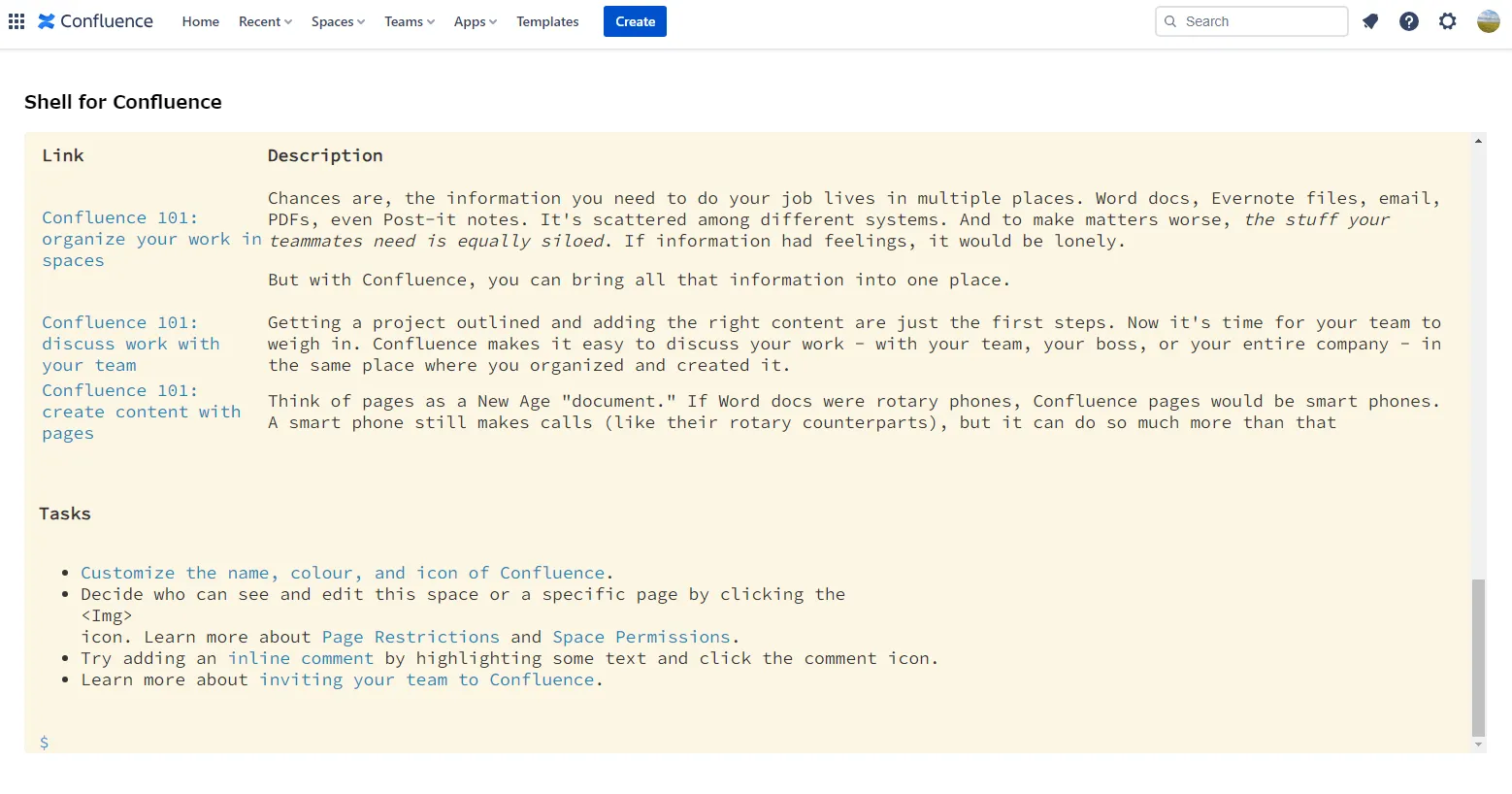Expand the Recent dropdown
The width and height of the screenshot is (1512, 794).
pos(265,21)
